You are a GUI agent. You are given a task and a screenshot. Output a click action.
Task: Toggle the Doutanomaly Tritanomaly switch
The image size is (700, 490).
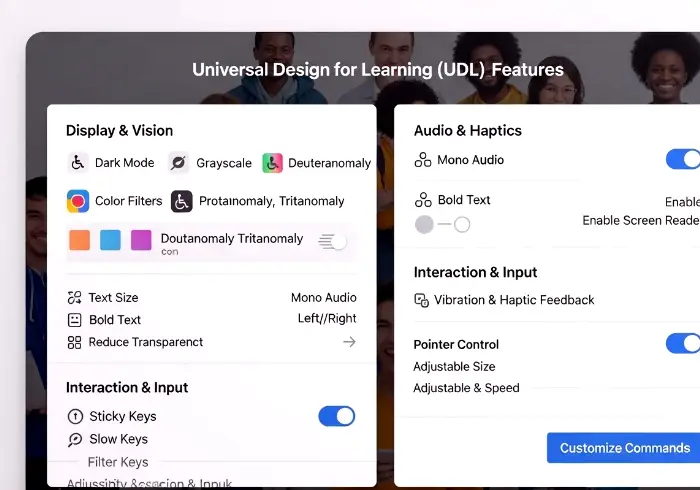pyautogui.click(x=333, y=242)
